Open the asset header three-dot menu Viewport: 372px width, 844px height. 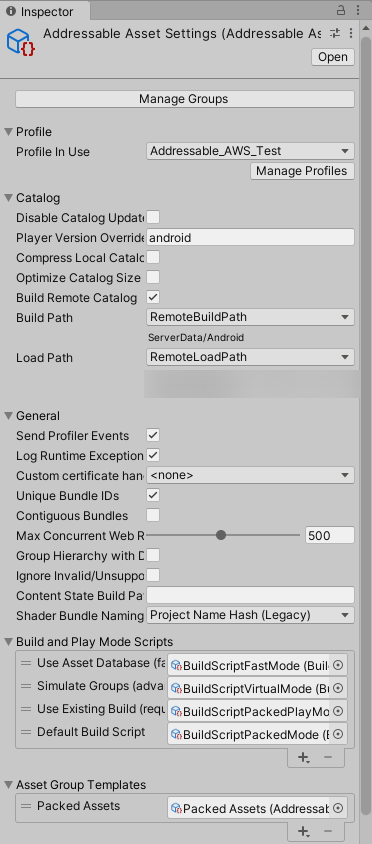351,33
